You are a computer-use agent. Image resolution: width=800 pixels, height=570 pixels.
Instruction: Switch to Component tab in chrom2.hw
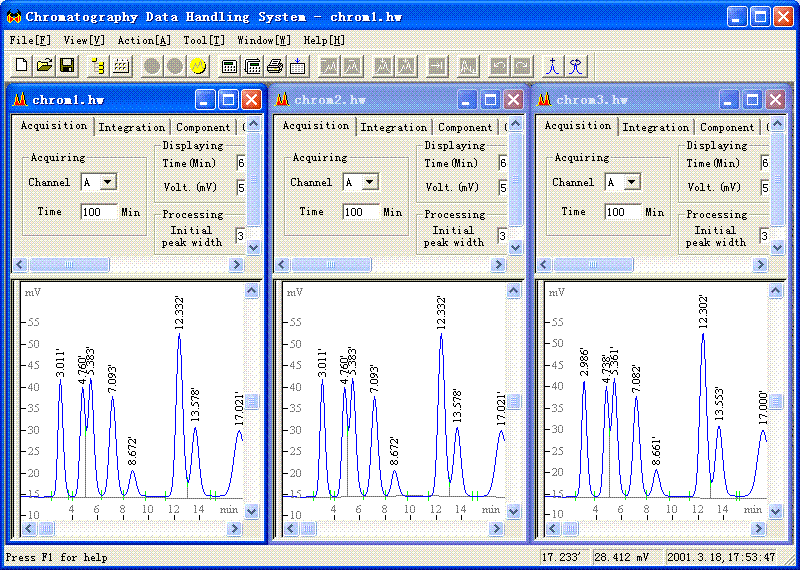pyautogui.click(x=465, y=128)
